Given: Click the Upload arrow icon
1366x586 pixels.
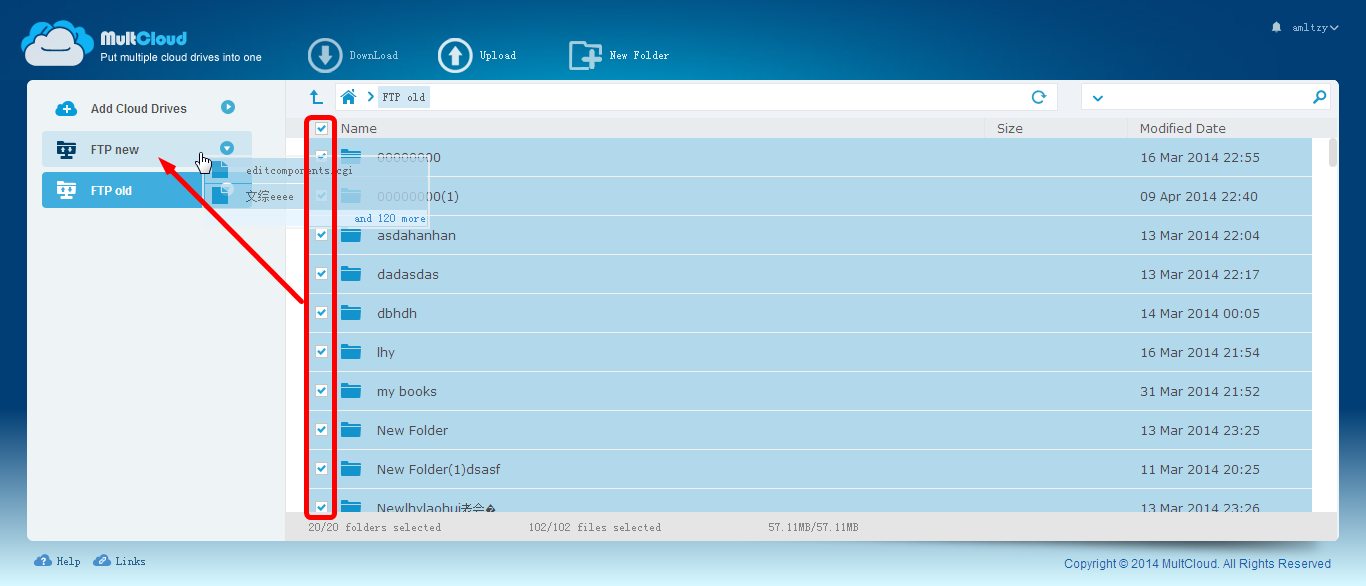Looking at the screenshot, I should [455, 56].
